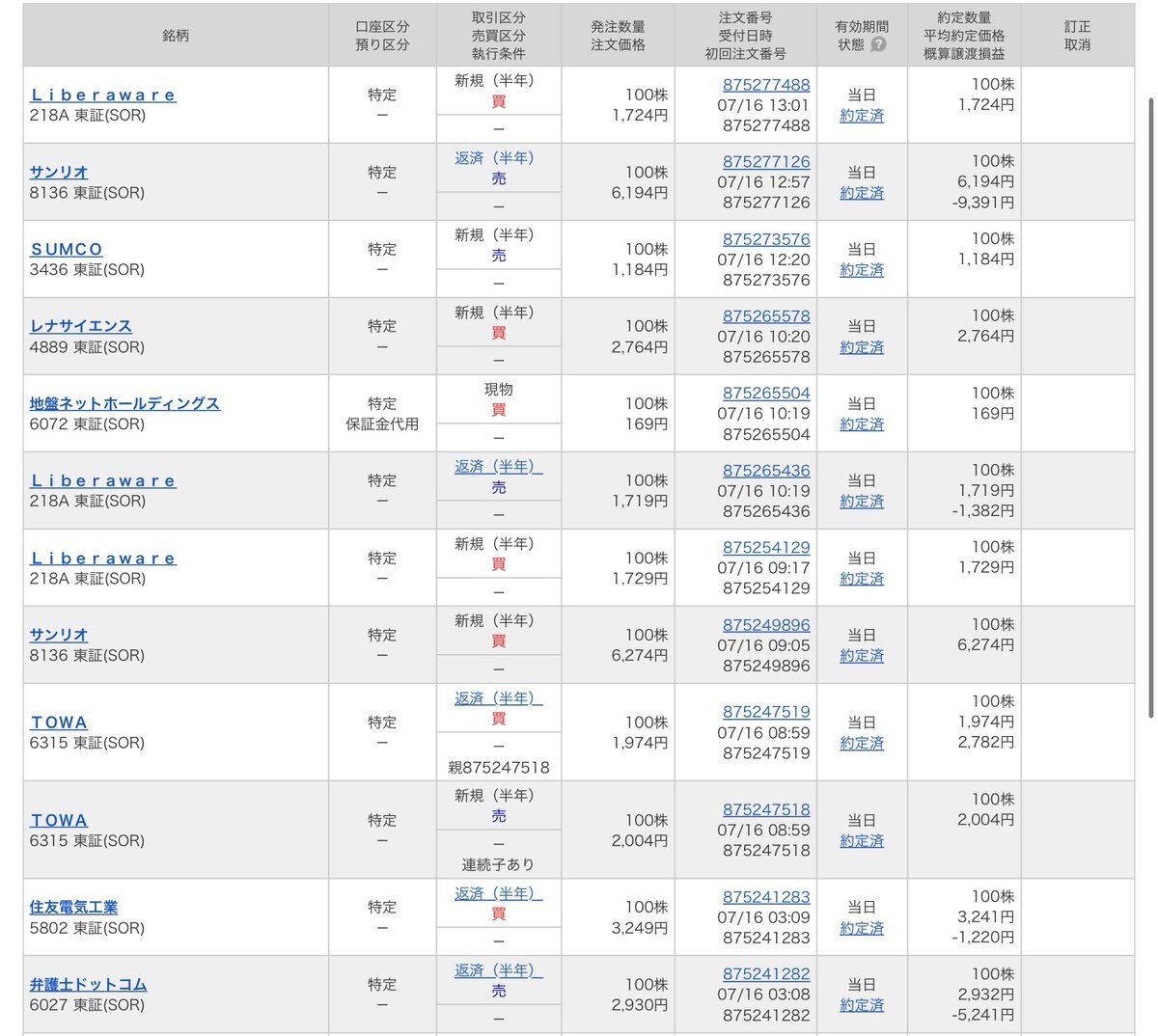Click the 3436 東証(SOR) code text

(87, 269)
